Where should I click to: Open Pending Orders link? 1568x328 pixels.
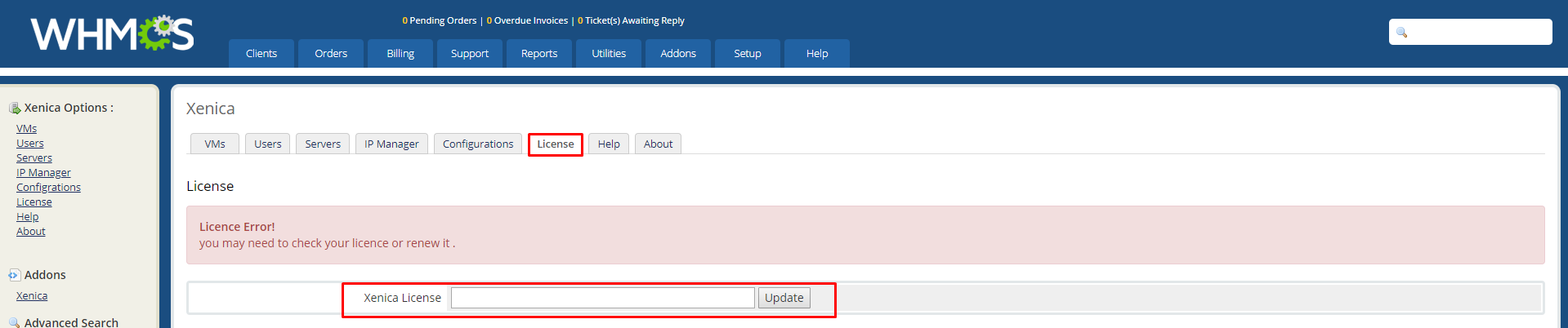[440, 20]
